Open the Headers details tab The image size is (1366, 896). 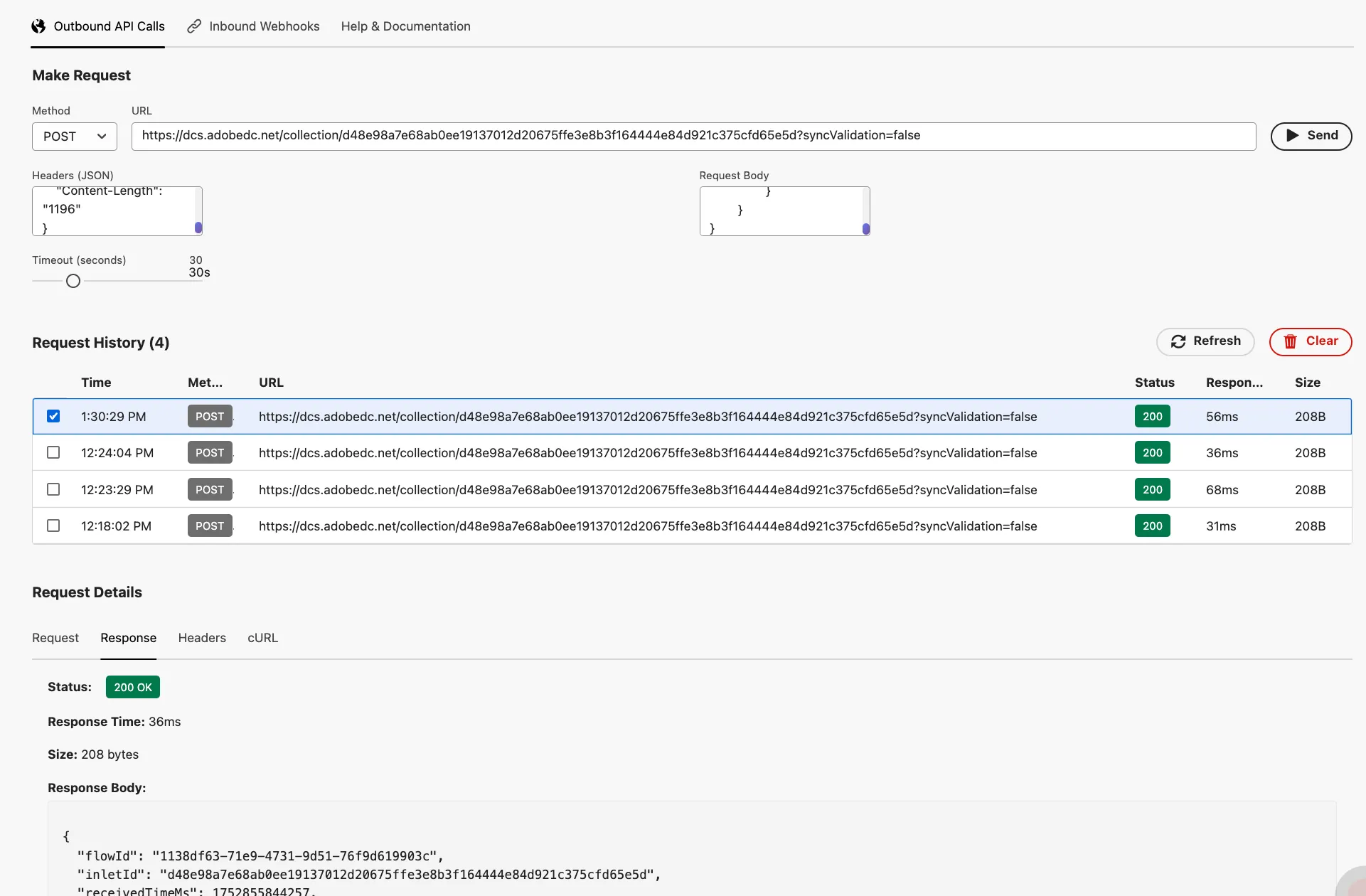pos(202,638)
